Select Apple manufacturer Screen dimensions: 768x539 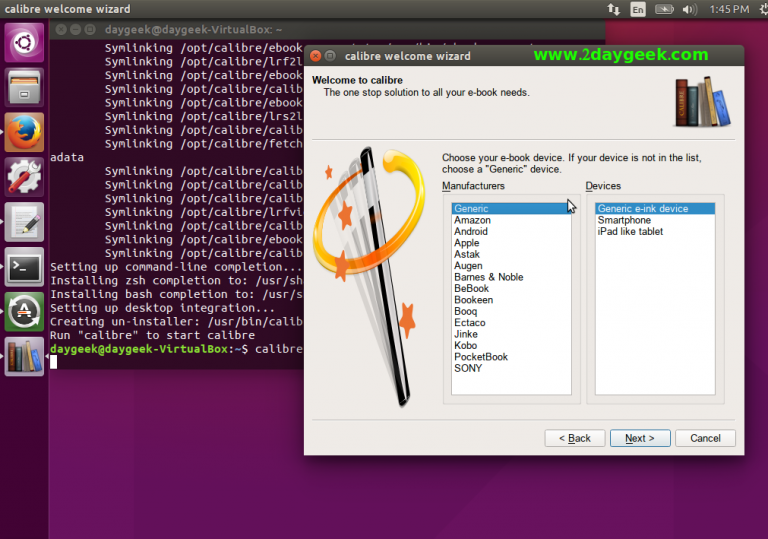[511, 243]
